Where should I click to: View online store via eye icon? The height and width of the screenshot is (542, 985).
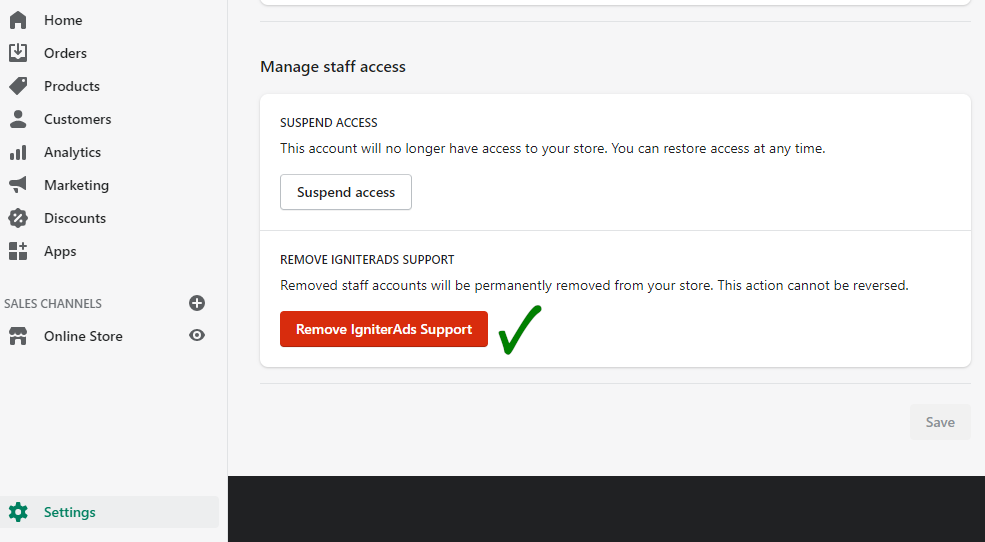coord(197,335)
